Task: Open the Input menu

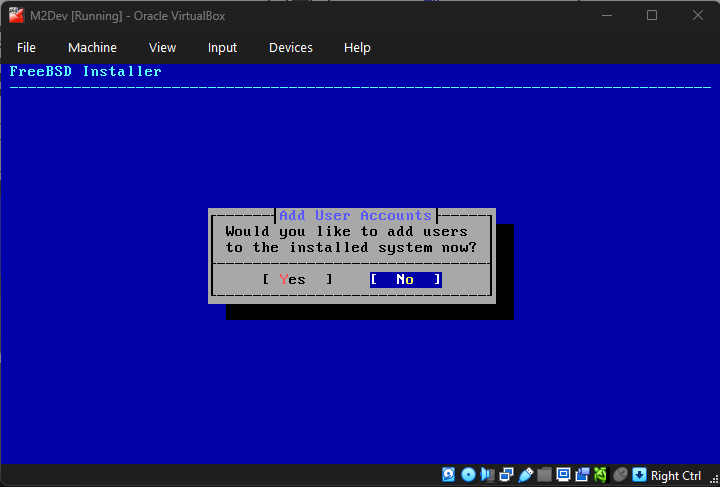Action: click(222, 47)
